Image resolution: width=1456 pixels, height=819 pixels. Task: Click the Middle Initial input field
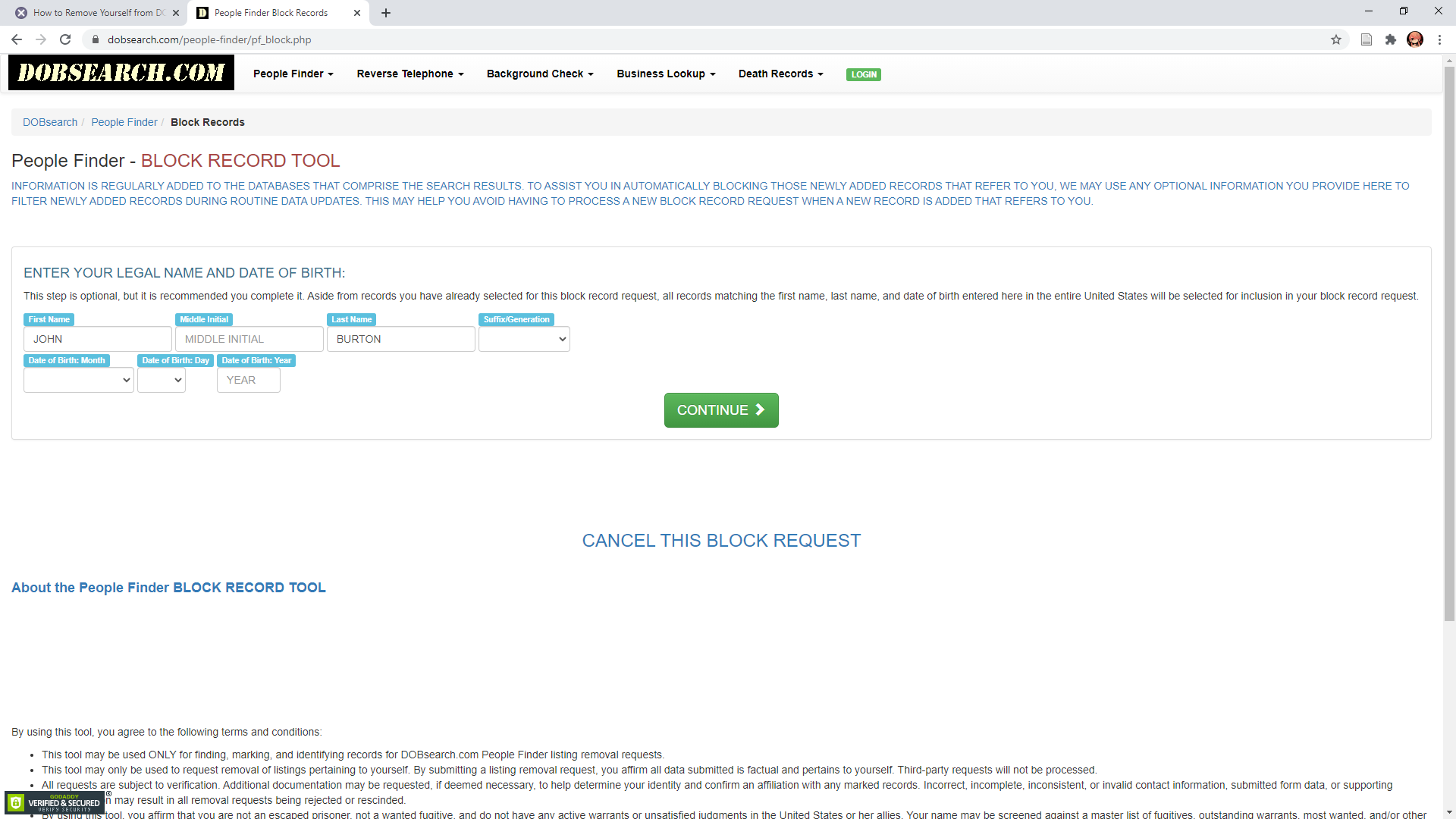pyautogui.click(x=249, y=339)
